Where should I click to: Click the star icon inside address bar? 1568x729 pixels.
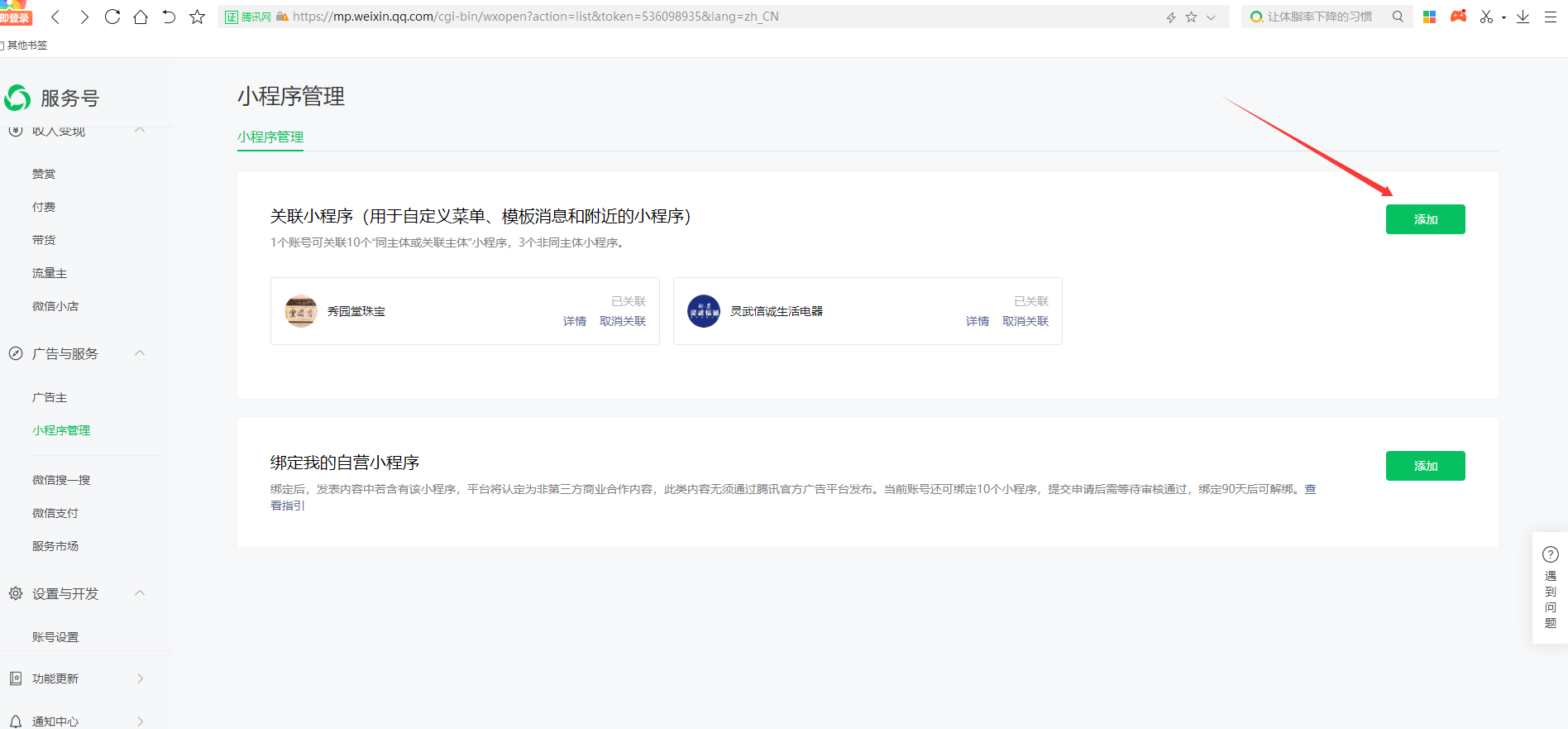(x=1191, y=17)
